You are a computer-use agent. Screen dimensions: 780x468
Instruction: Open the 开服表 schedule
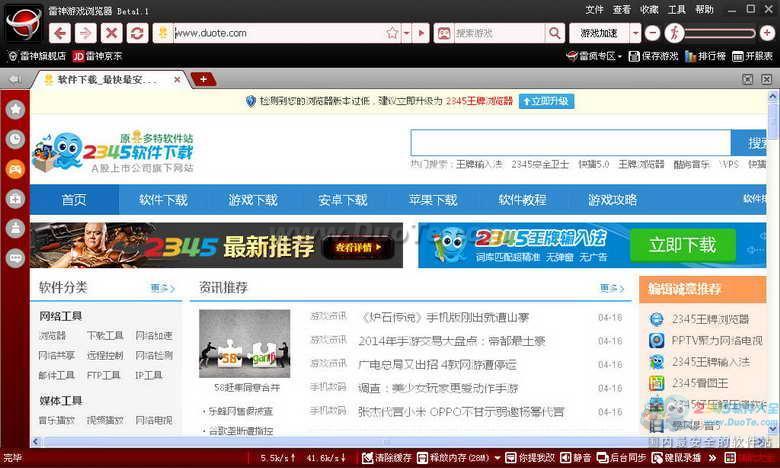753,56
